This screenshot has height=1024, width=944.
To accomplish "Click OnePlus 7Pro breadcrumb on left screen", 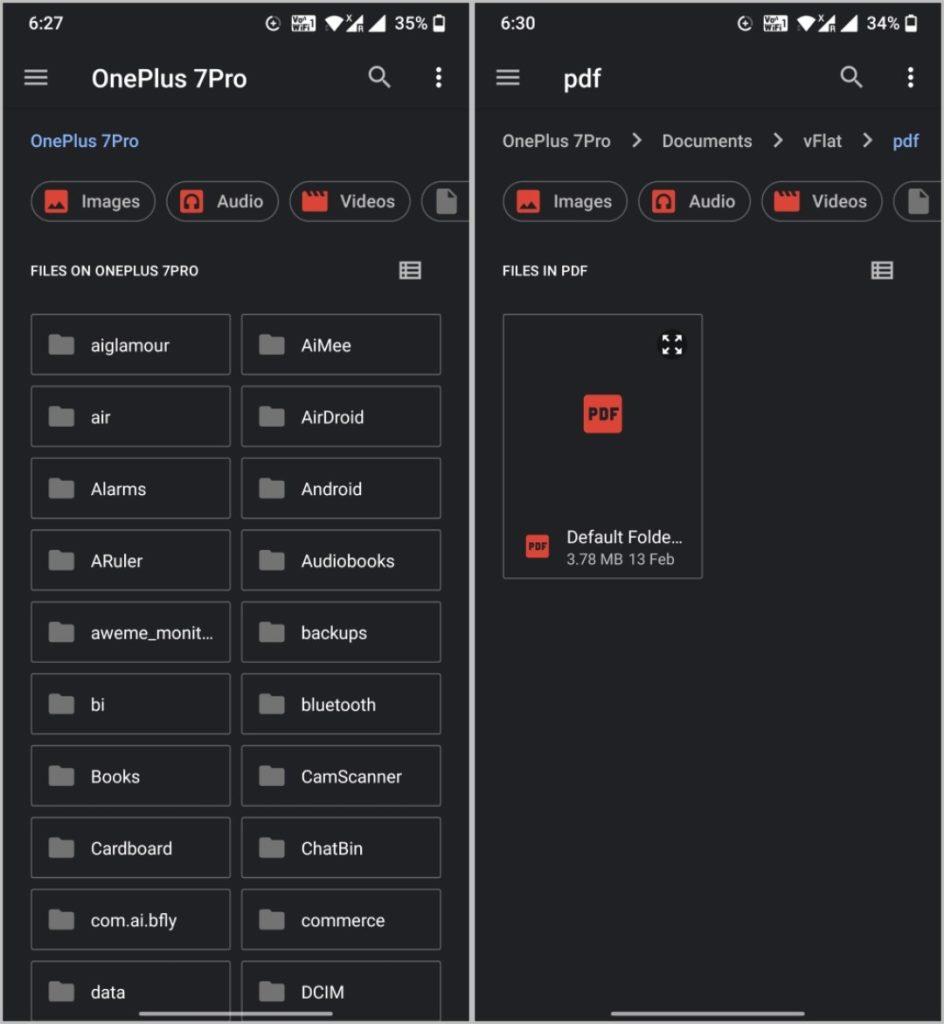I will pyautogui.click(x=85, y=141).
